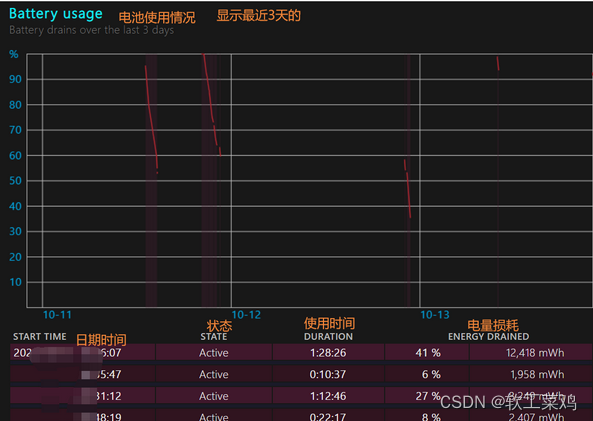Click the "30" y-axis label

click(15, 231)
